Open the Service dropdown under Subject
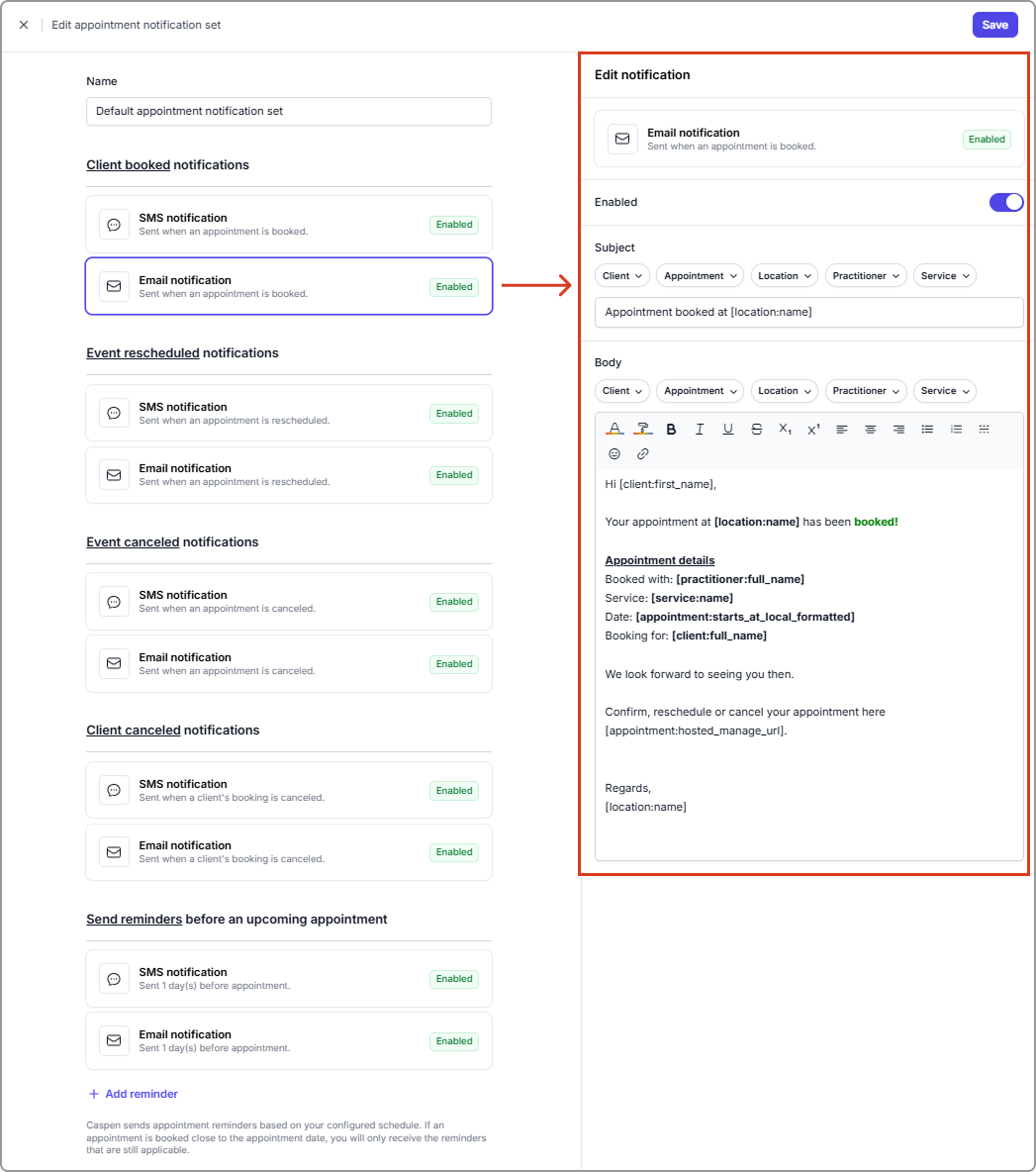The height and width of the screenshot is (1172, 1036). (x=944, y=276)
